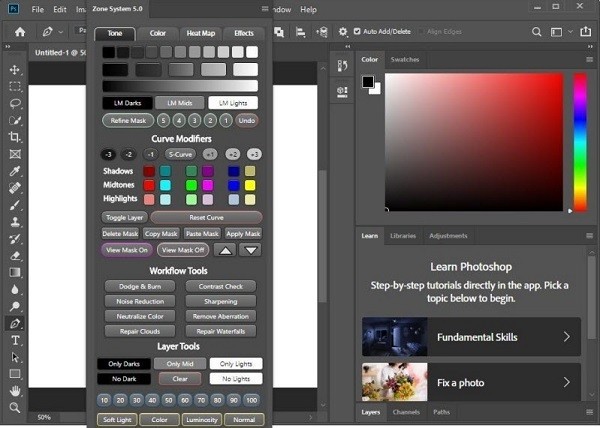Expand the Fundamental Skills tutorial chevron
The image size is (600, 428).
coord(567,337)
